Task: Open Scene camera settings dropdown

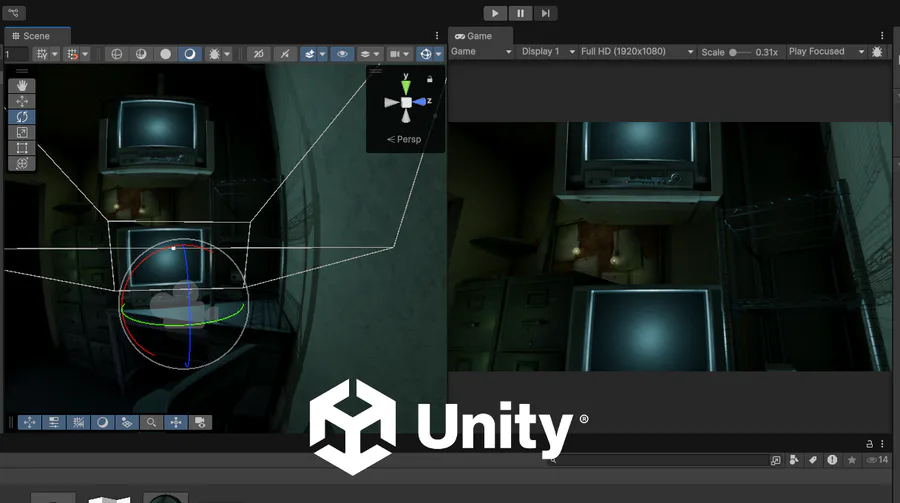Action: coord(399,54)
